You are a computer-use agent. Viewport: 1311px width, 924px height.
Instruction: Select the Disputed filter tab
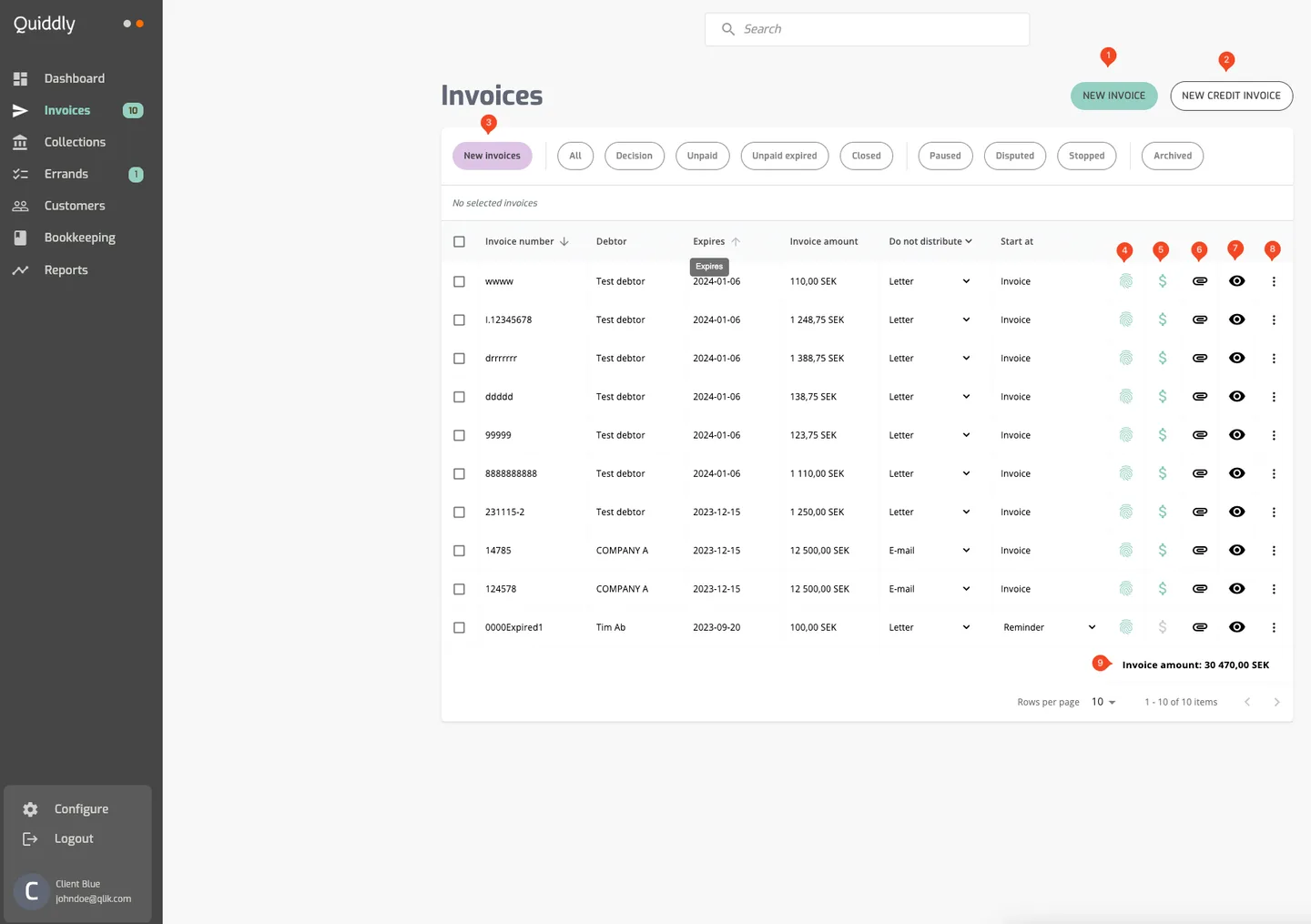coord(1014,156)
